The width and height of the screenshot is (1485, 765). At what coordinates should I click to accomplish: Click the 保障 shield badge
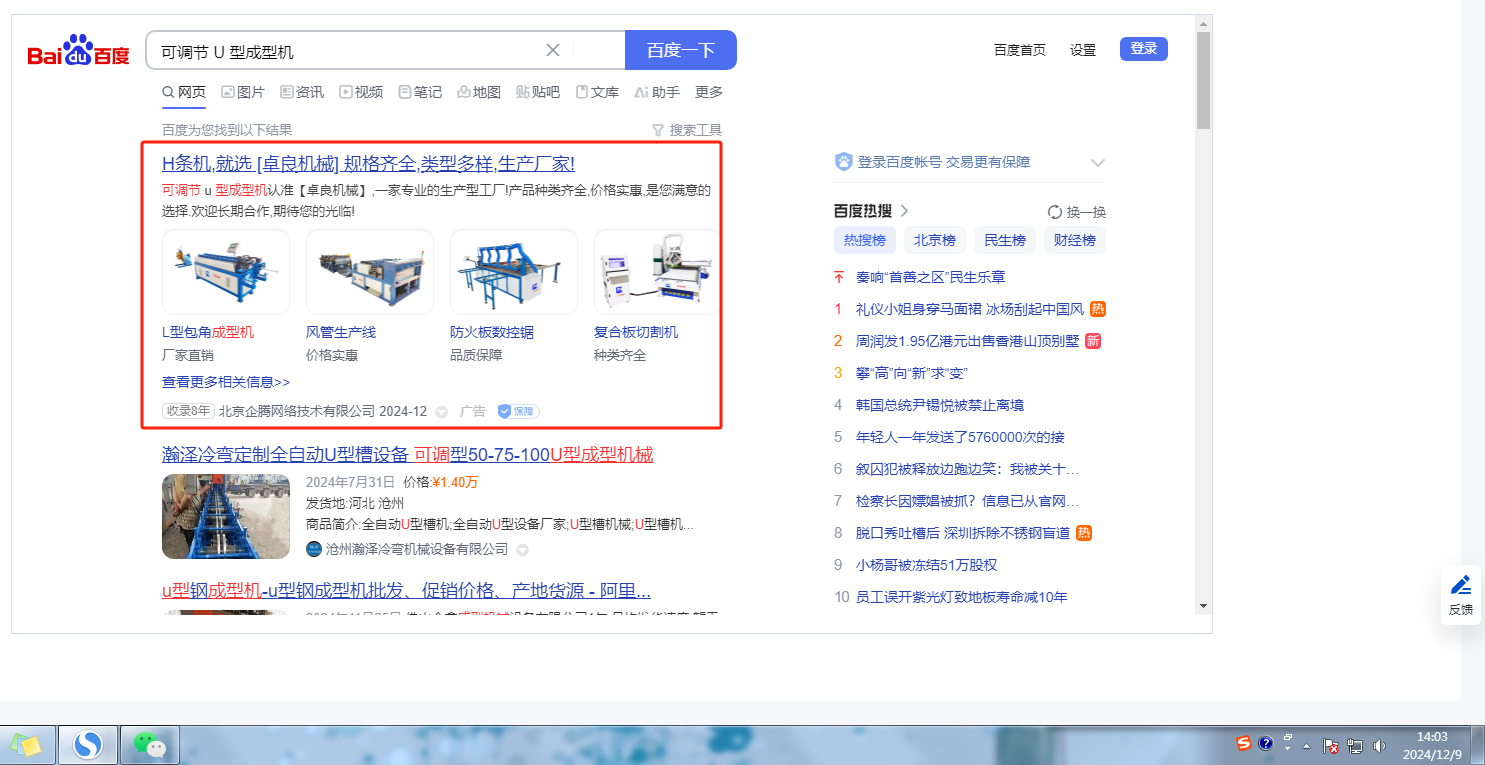518,411
